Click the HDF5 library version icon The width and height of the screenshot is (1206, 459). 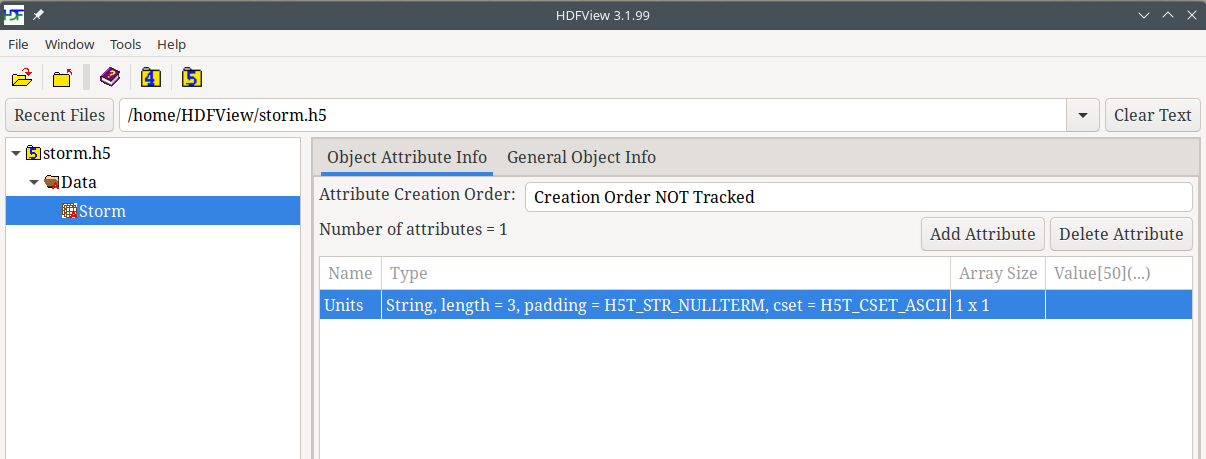point(192,77)
